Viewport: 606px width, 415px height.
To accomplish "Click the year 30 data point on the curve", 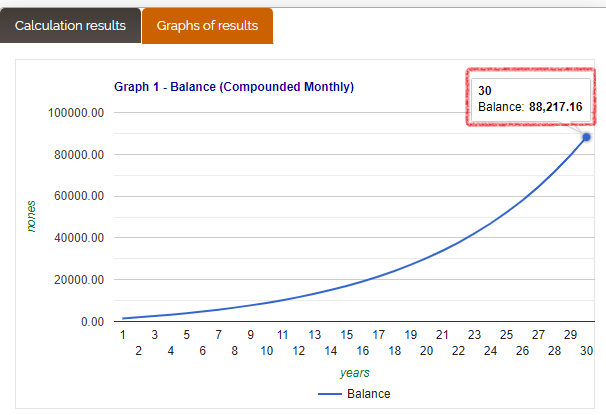I will [x=586, y=137].
